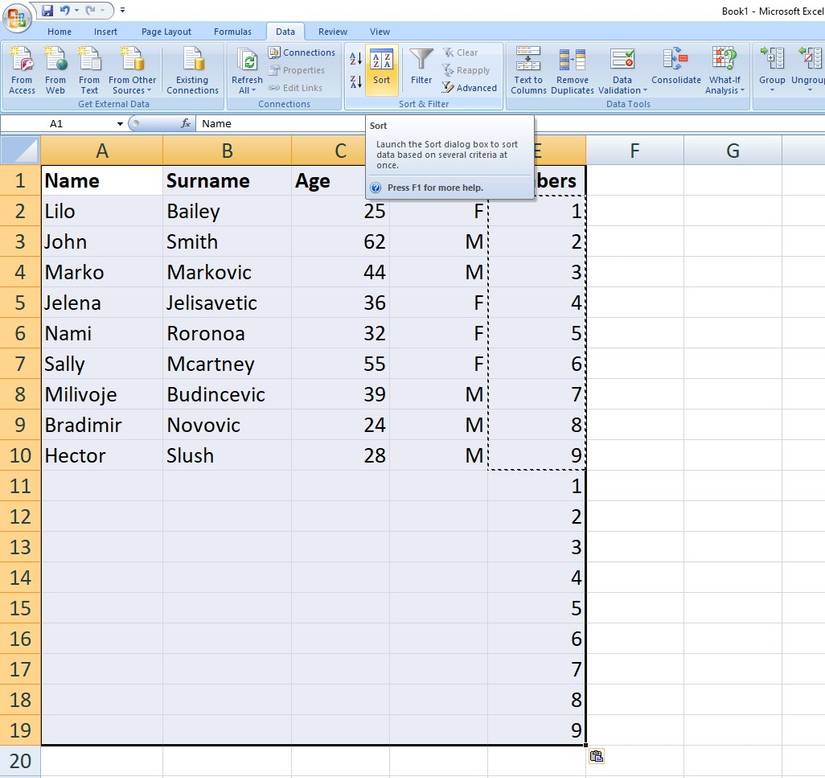Image resolution: width=825 pixels, height=778 pixels.
Task: Select row 20 header
Action: click(x=21, y=761)
